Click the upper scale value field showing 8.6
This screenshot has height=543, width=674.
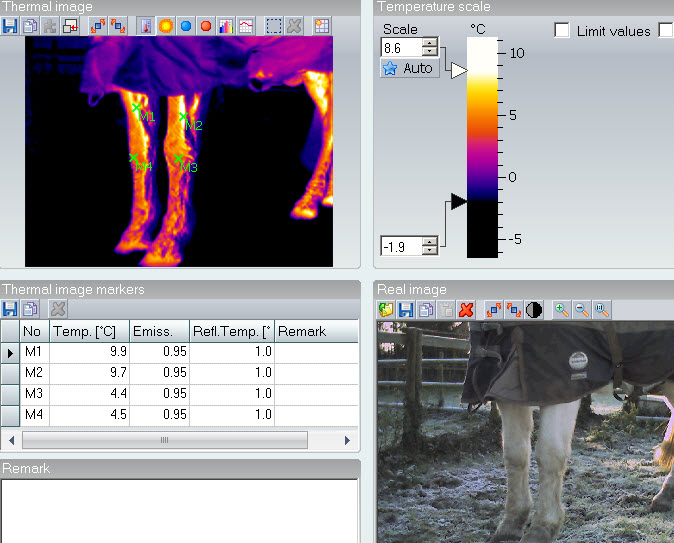401,48
